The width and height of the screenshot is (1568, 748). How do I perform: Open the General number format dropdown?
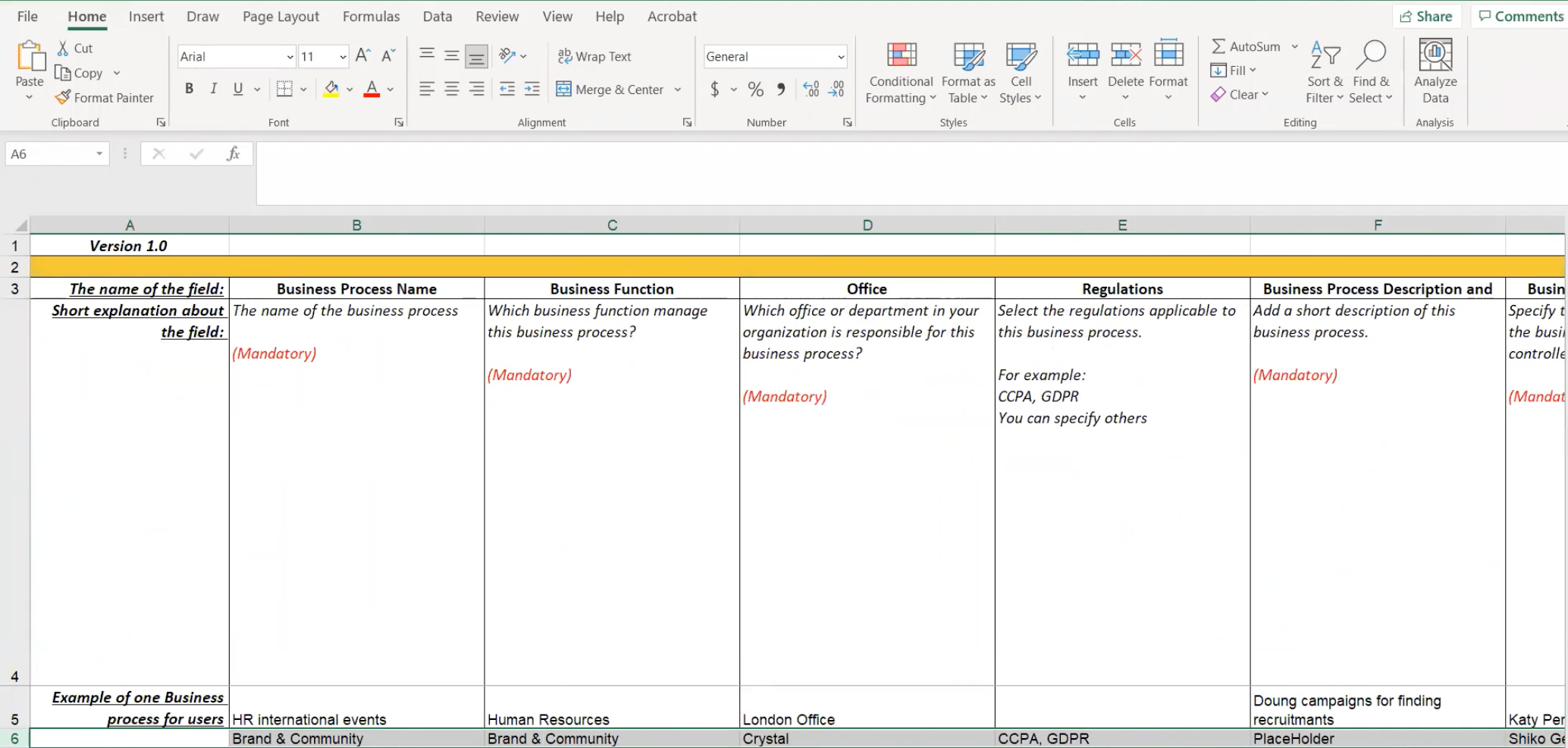click(x=841, y=57)
